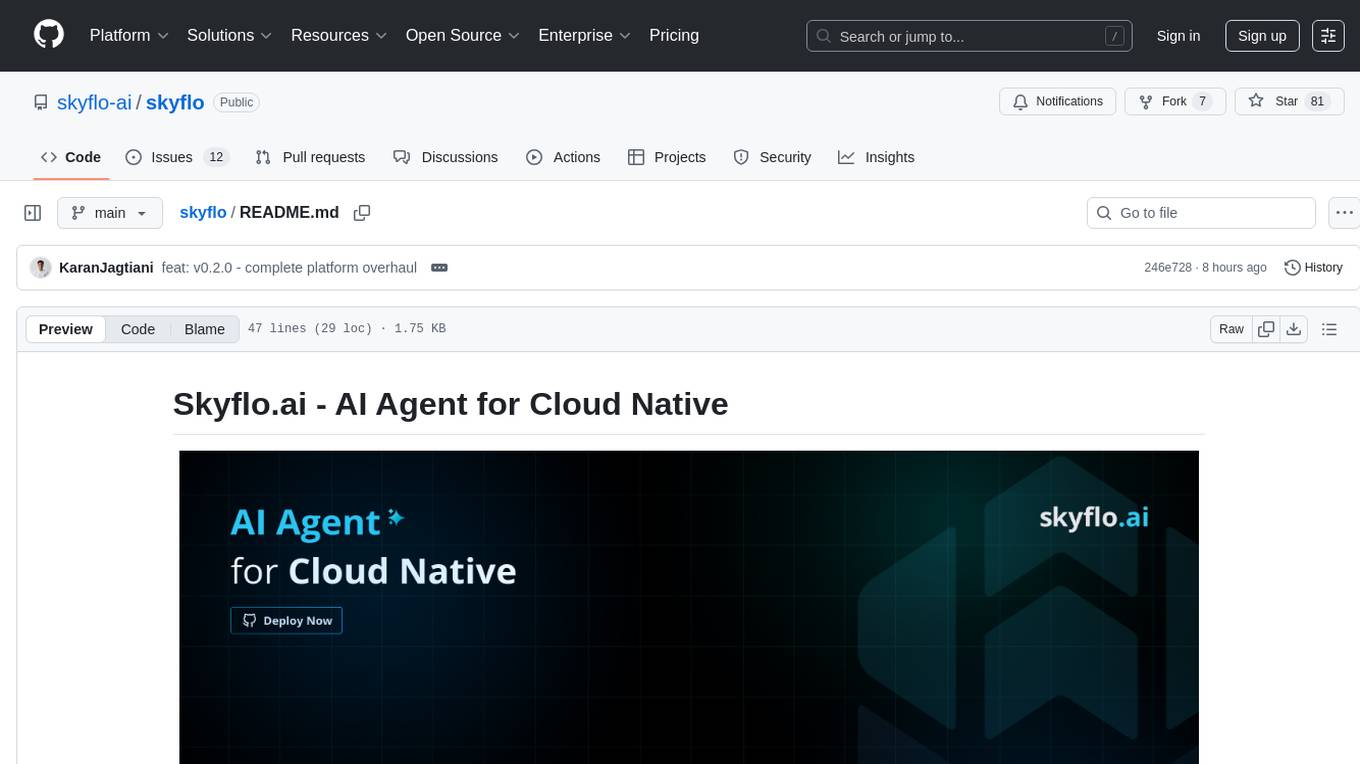The height and width of the screenshot is (764, 1360).
Task: Go to skyflo root in breadcrumb
Action: [203, 212]
